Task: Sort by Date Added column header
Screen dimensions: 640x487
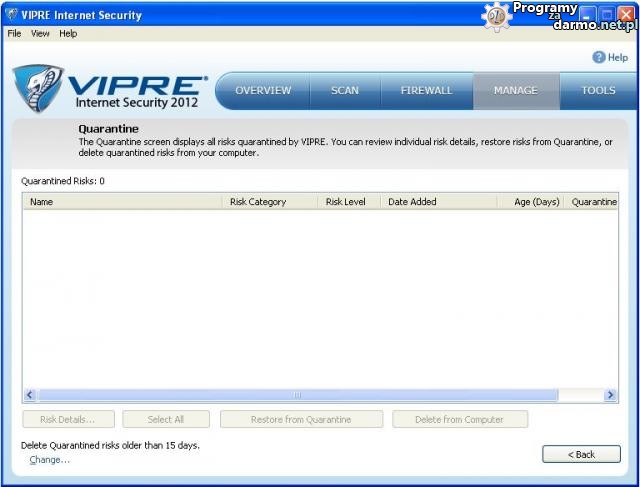Action: click(438, 201)
